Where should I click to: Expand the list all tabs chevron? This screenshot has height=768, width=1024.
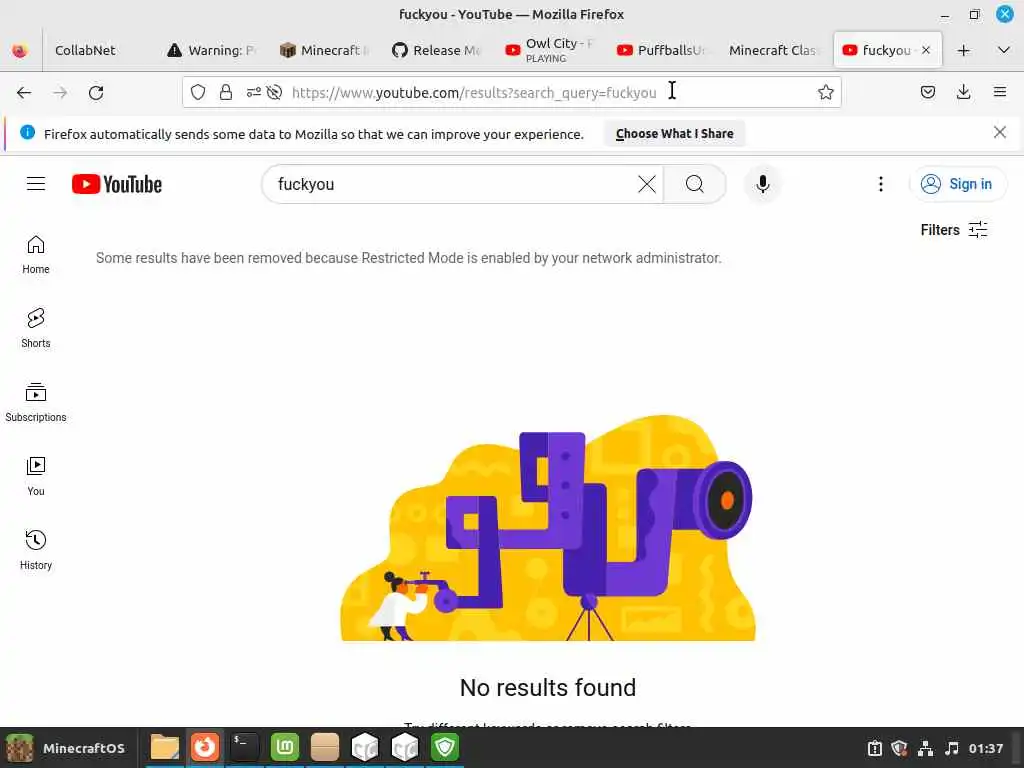(x=1004, y=50)
